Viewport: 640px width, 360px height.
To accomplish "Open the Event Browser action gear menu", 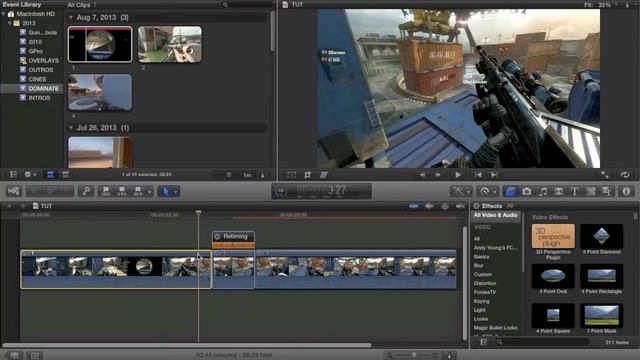I will (x=30, y=175).
